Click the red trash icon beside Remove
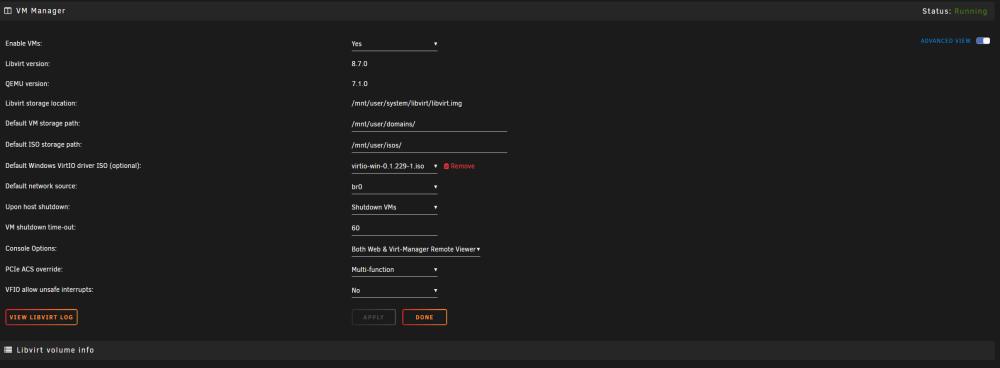Screen dimensions: 1000x368 point(446,166)
